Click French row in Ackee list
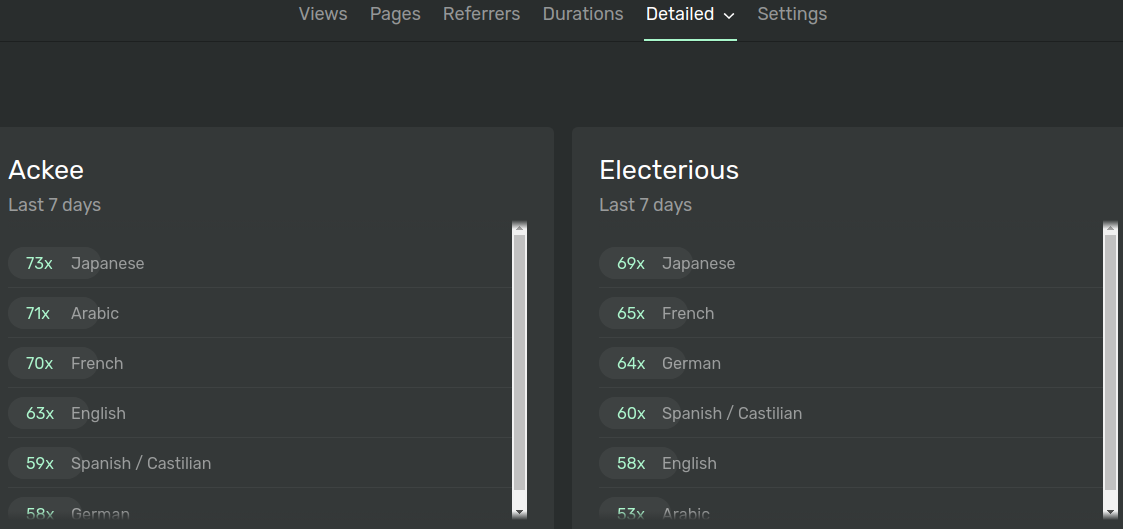This screenshot has height=529, width=1123. coord(260,363)
